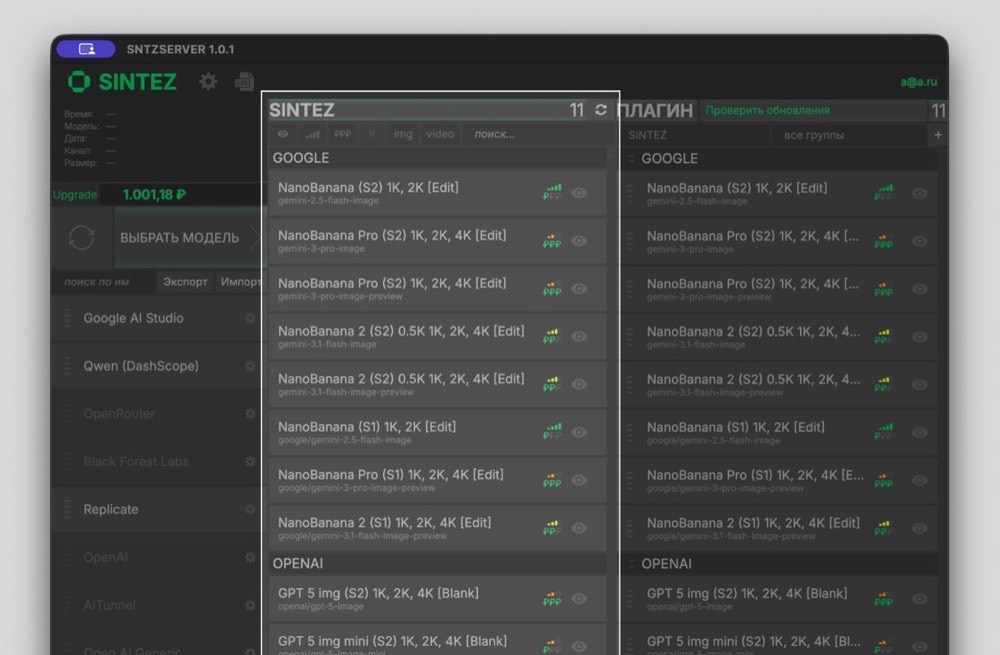Click the 1.001,18 ₽ balance value

click(154, 195)
